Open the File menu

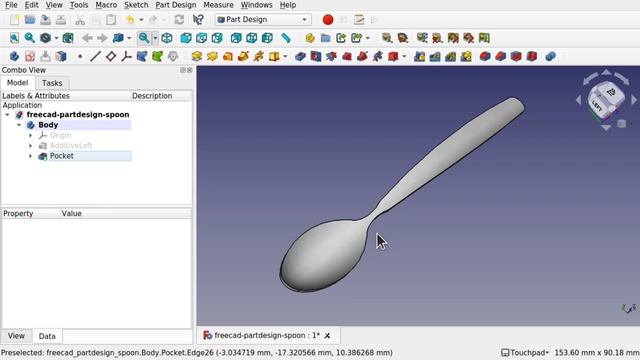[x=11, y=5]
